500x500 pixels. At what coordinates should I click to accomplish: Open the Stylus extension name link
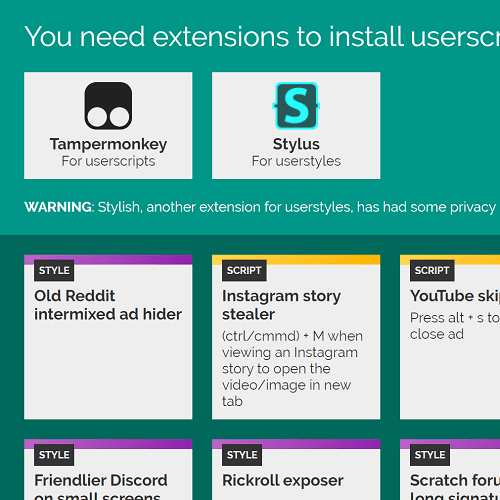pos(296,144)
